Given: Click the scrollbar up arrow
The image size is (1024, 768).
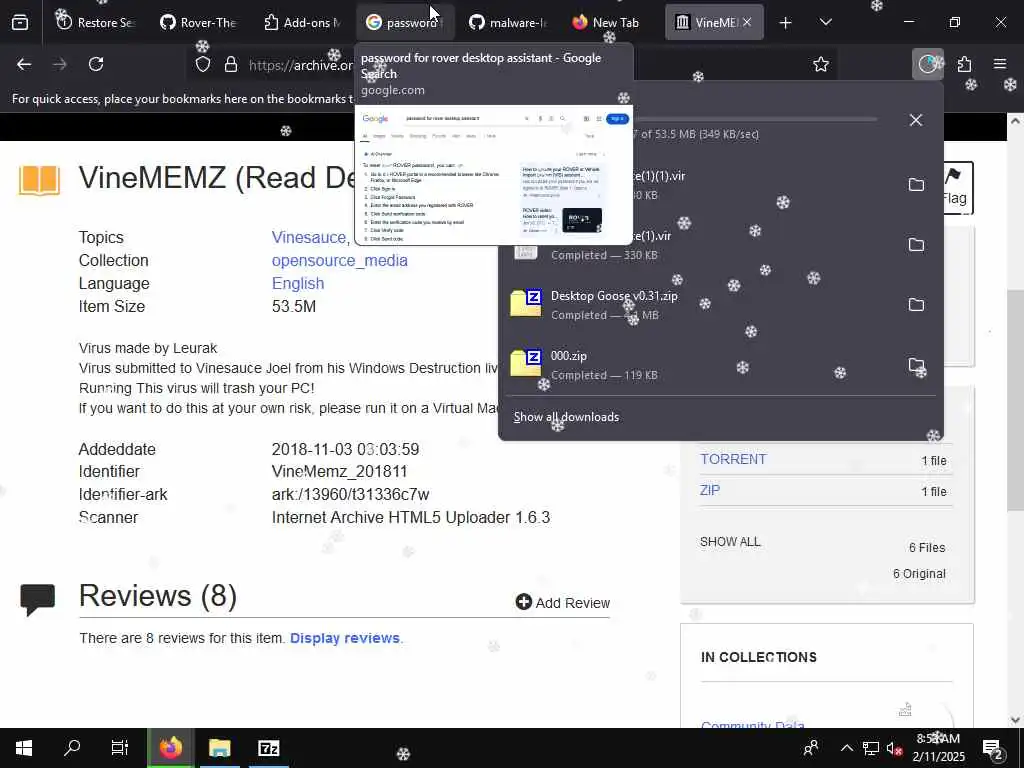Looking at the screenshot, I should coord(1015,121).
